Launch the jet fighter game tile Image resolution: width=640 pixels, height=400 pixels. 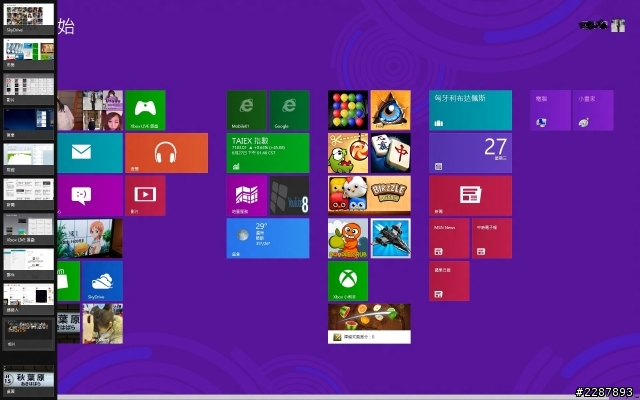pyautogui.click(x=391, y=238)
